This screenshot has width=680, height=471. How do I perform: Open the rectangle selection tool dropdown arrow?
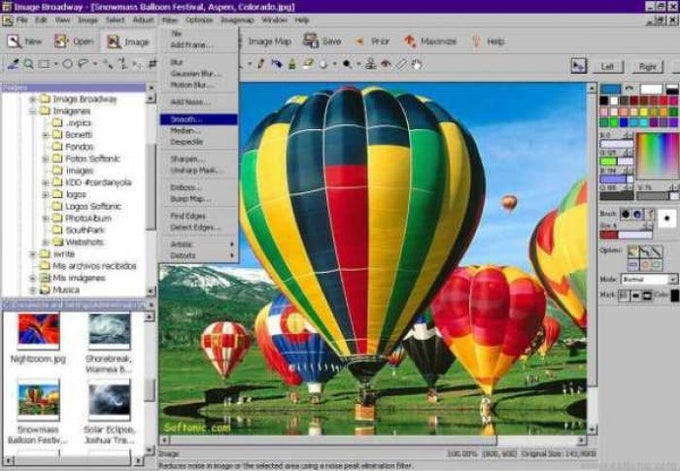point(56,65)
